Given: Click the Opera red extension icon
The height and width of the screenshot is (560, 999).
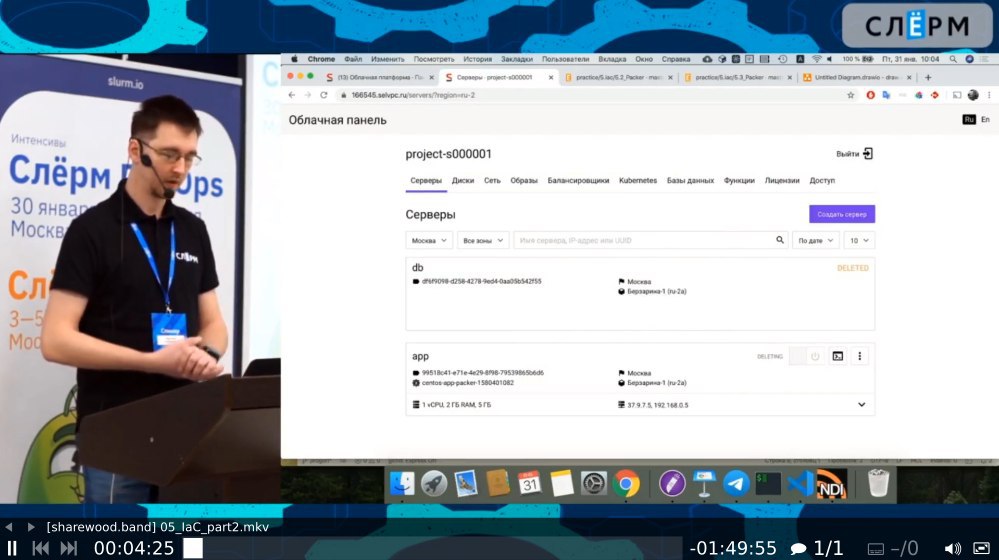Looking at the screenshot, I should [870, 95].
